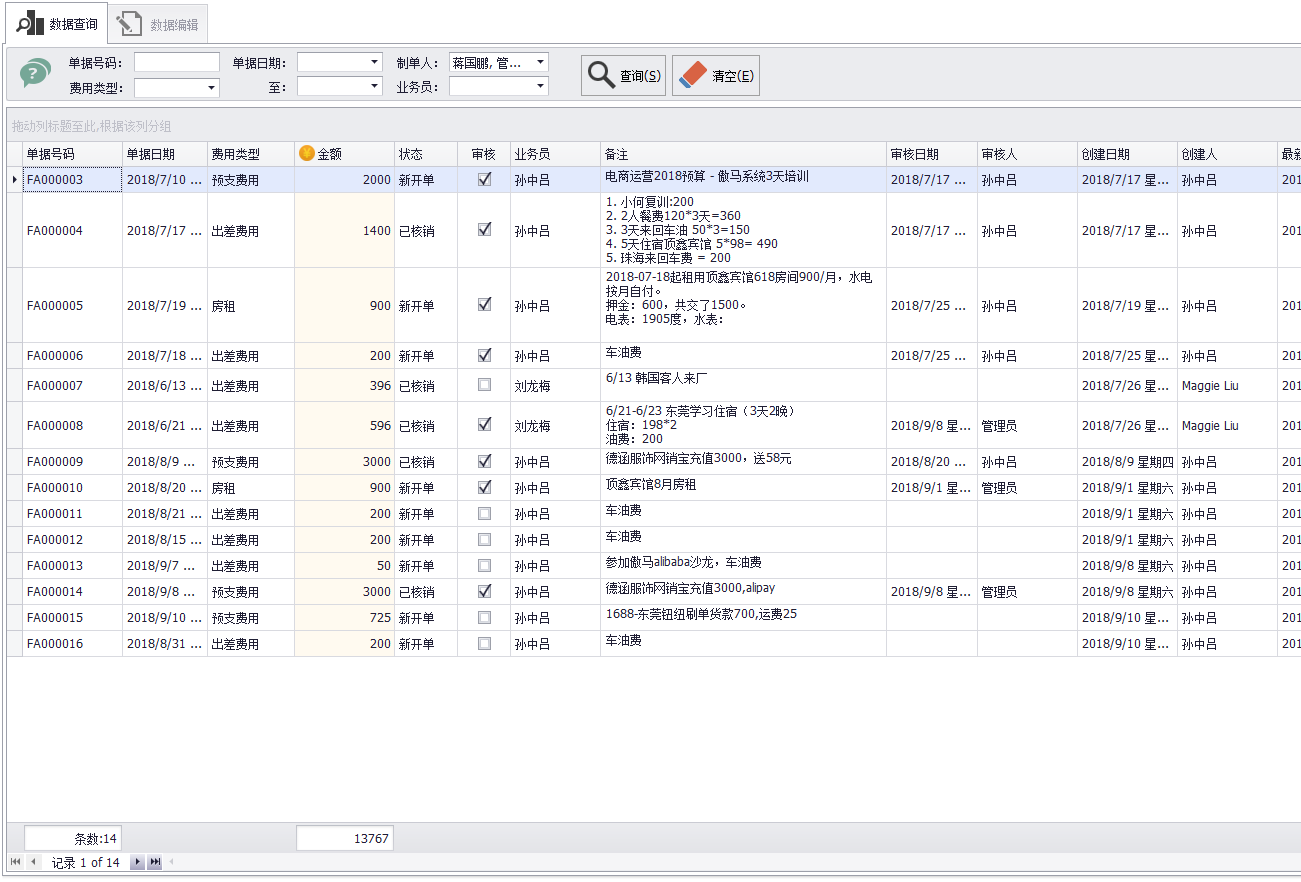This screenshot has width=1301, height=882.
Task: Click the group-by panel hint area
Action: point(653,126)
